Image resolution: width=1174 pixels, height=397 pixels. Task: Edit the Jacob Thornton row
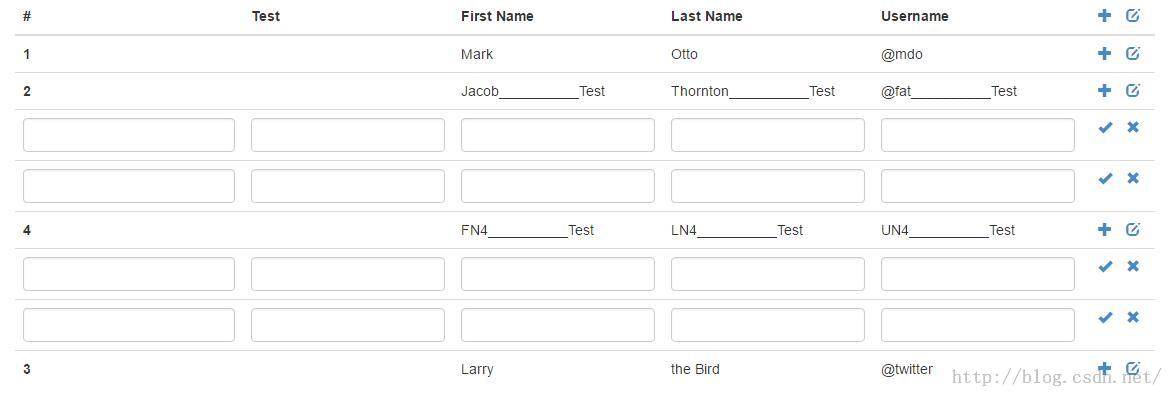1133,91
